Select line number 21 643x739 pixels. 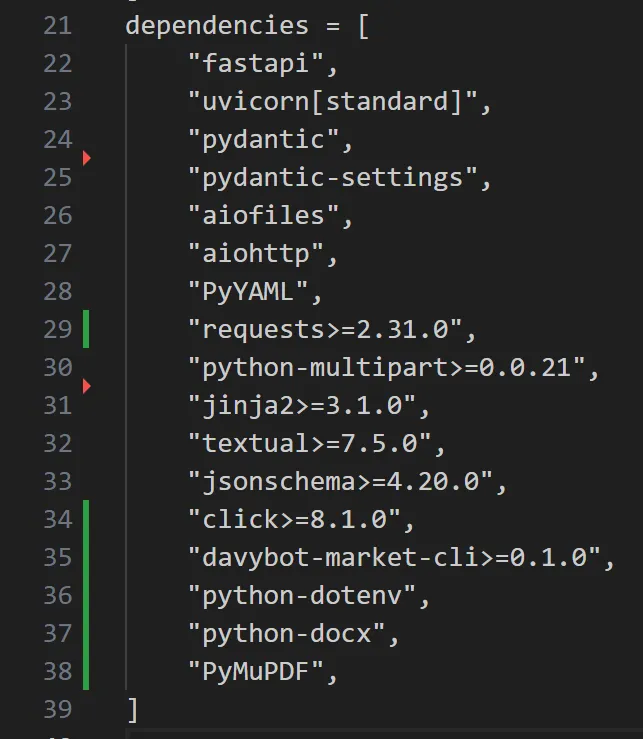58,25
